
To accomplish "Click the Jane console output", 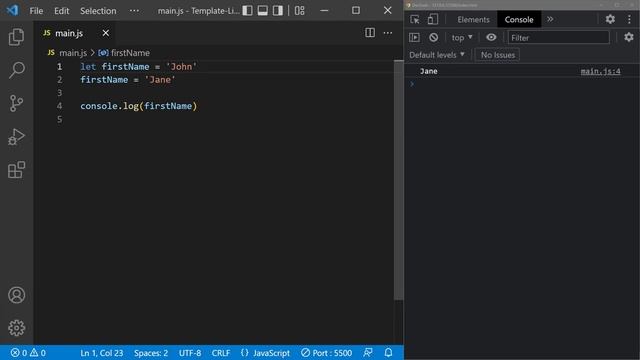I will [x=429, y=71].
